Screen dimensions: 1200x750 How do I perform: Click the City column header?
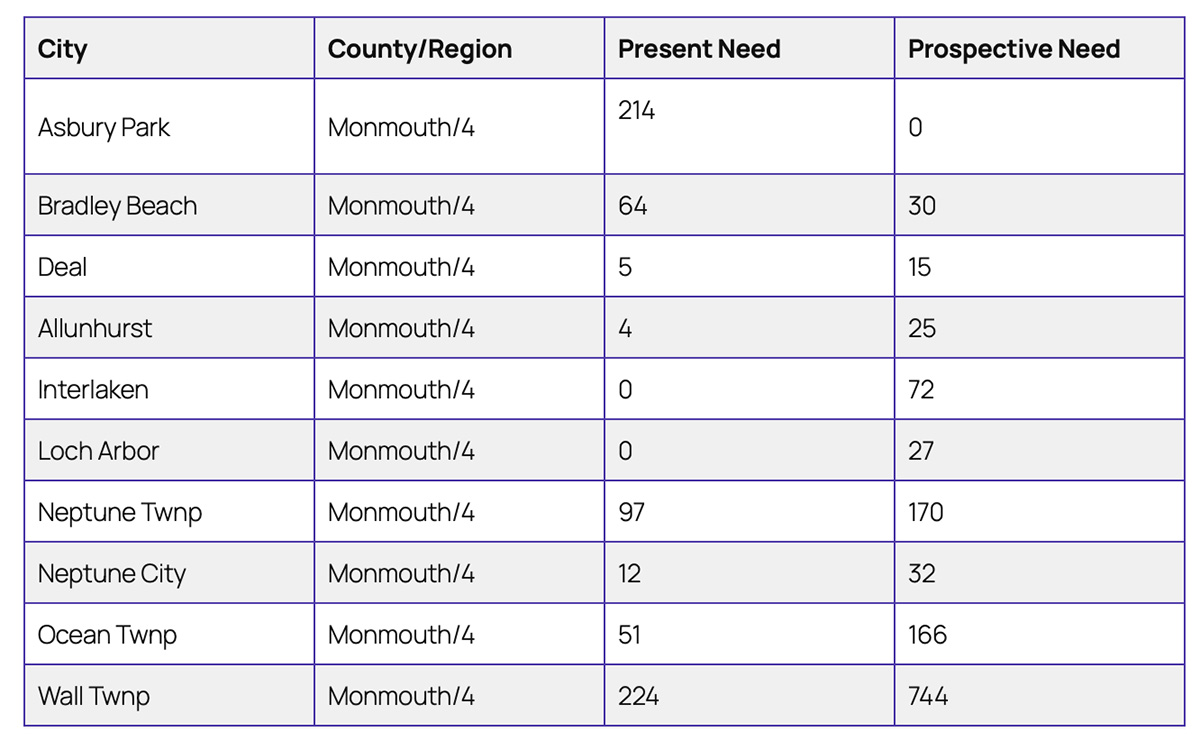63,49
